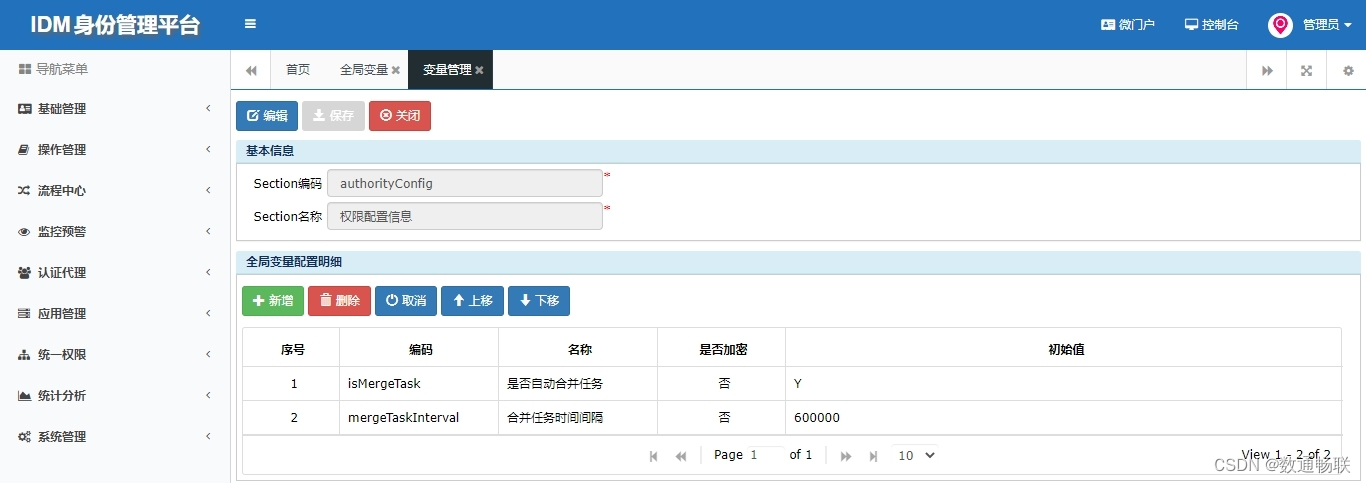Click the 统一权限 chevron arrow
The width and height of the screenshot is (1366, 483).
click(x=208, y=354)
